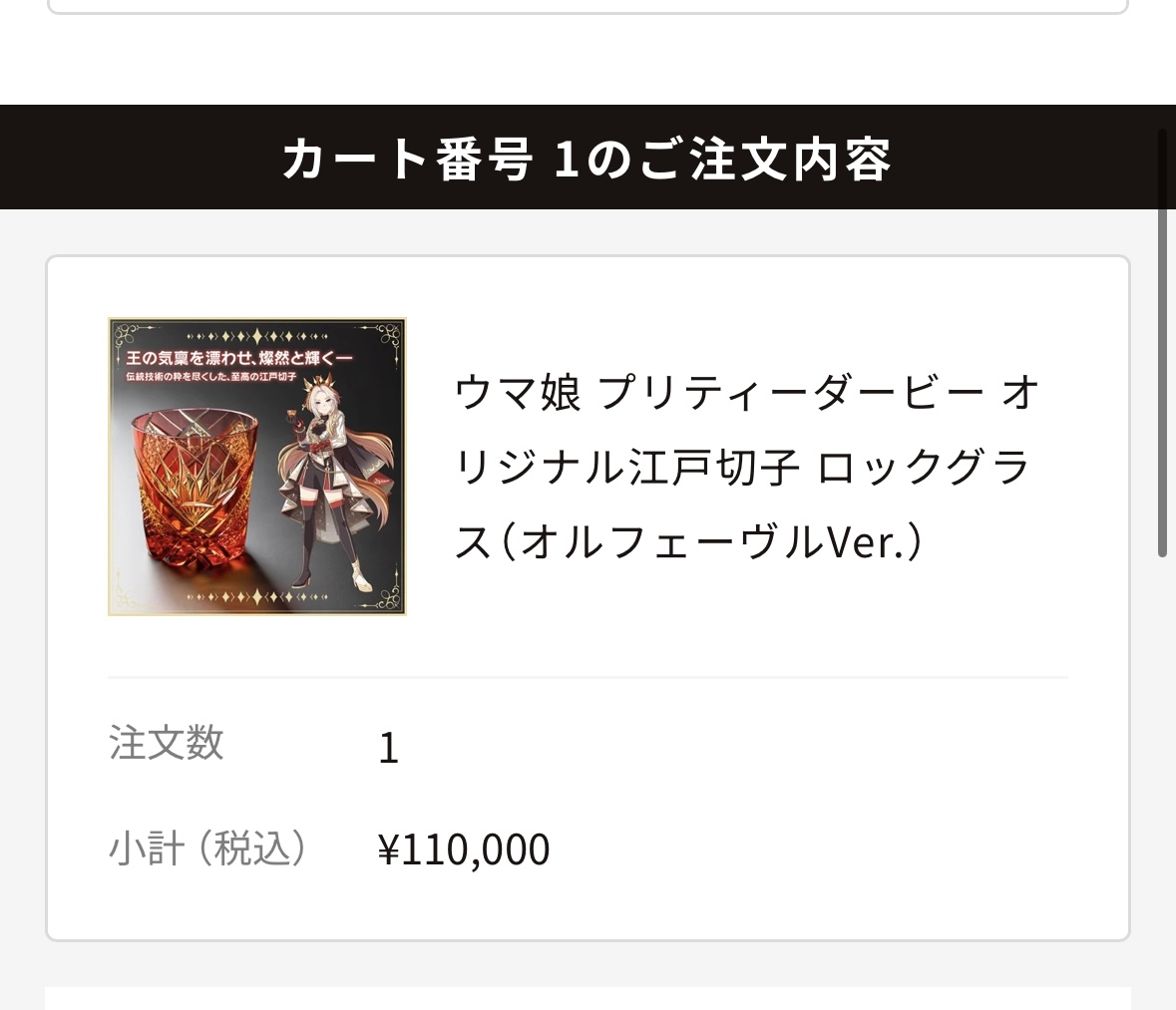Screen dimensions: 1176x1010
Task: Click the 伝統技術の粋を尽くした subtitle in thumbnail
Action: click(210, 377)
